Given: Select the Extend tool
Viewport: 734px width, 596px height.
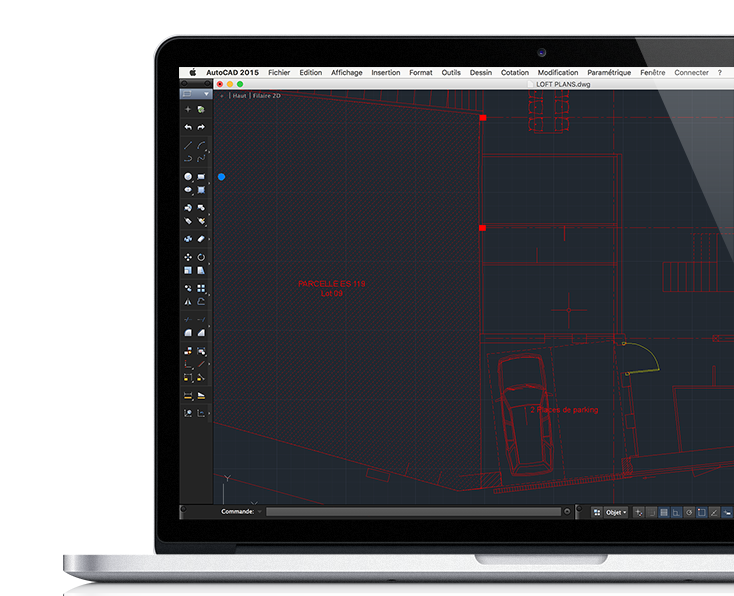Looking at the screenshot, I should coord(201,320).
